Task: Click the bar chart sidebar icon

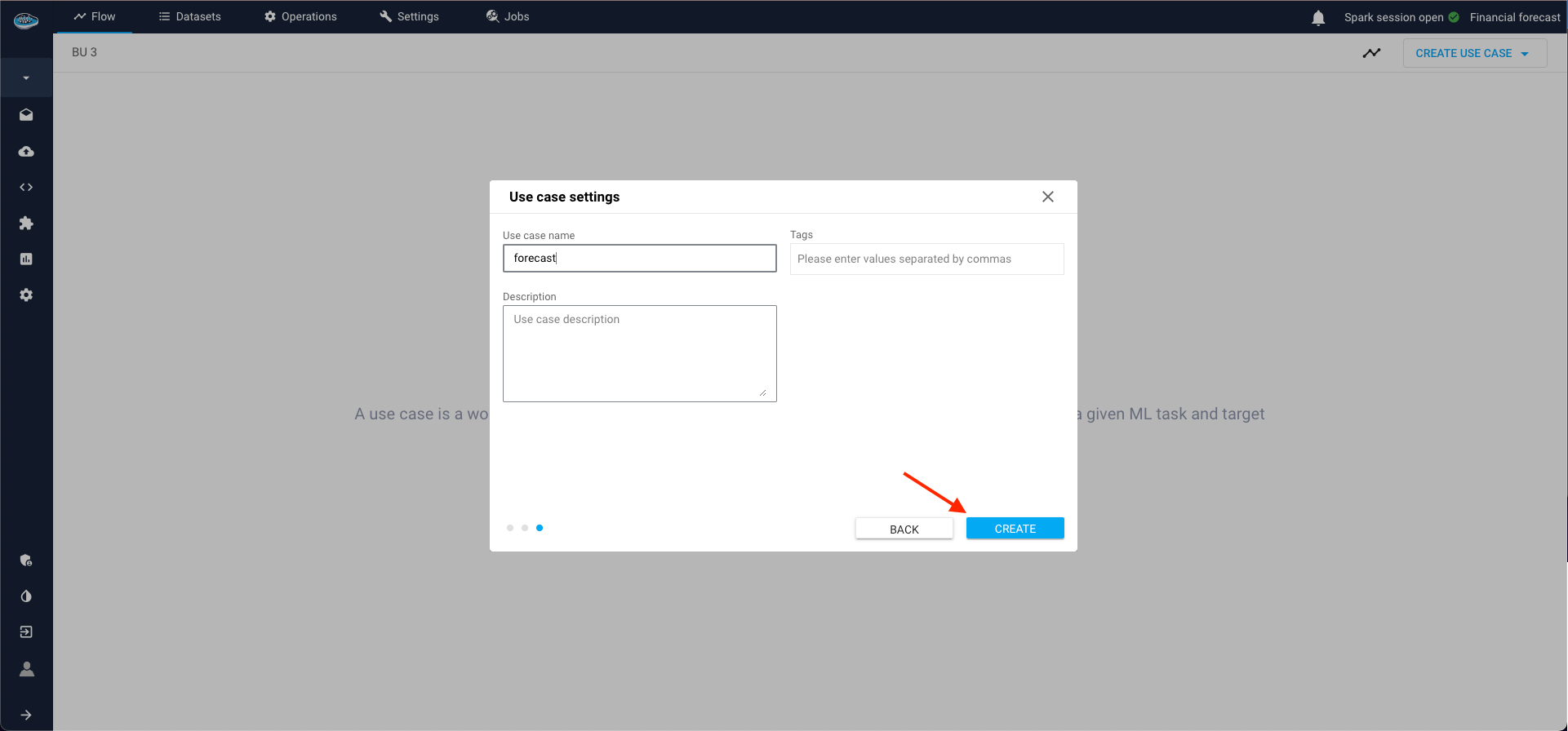Action: [26, 259]
